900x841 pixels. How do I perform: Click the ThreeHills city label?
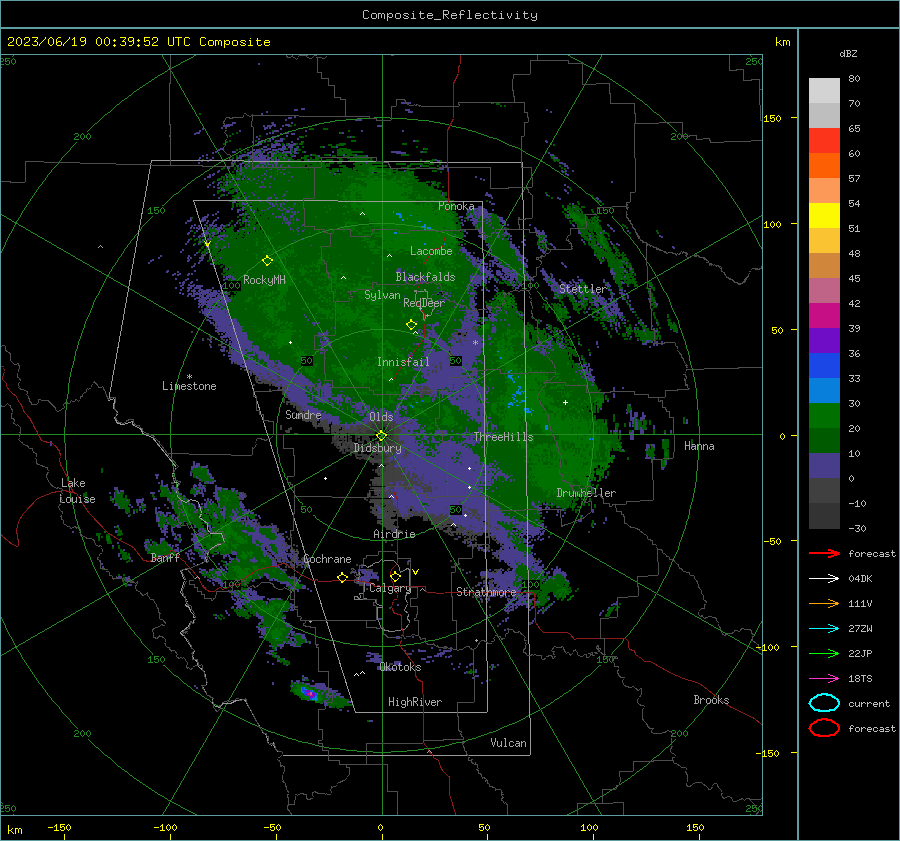coord(503,437)
